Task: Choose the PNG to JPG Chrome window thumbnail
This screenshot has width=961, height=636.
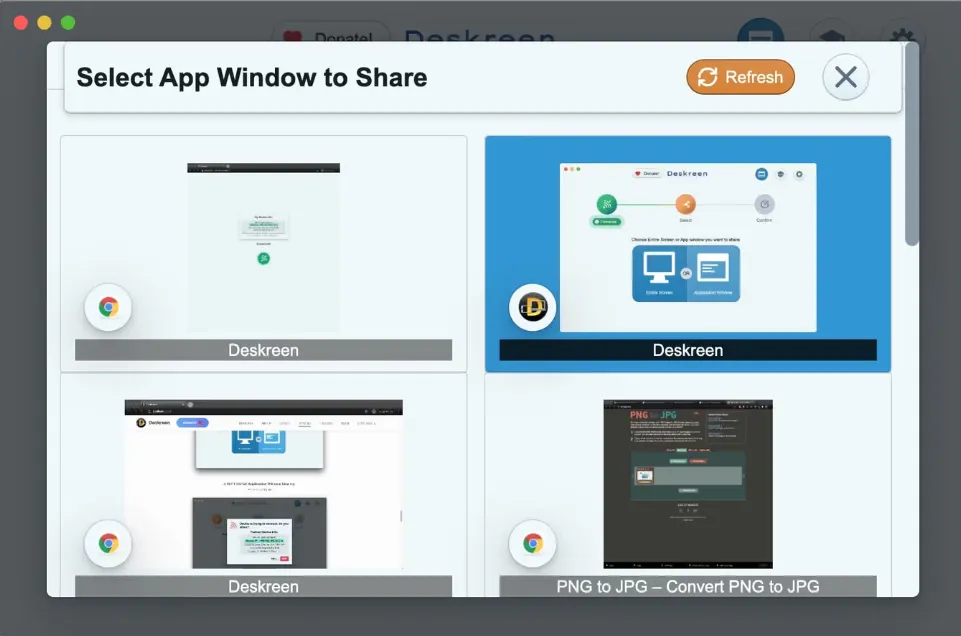Action: pyautogui.click(x=688, y=484)
